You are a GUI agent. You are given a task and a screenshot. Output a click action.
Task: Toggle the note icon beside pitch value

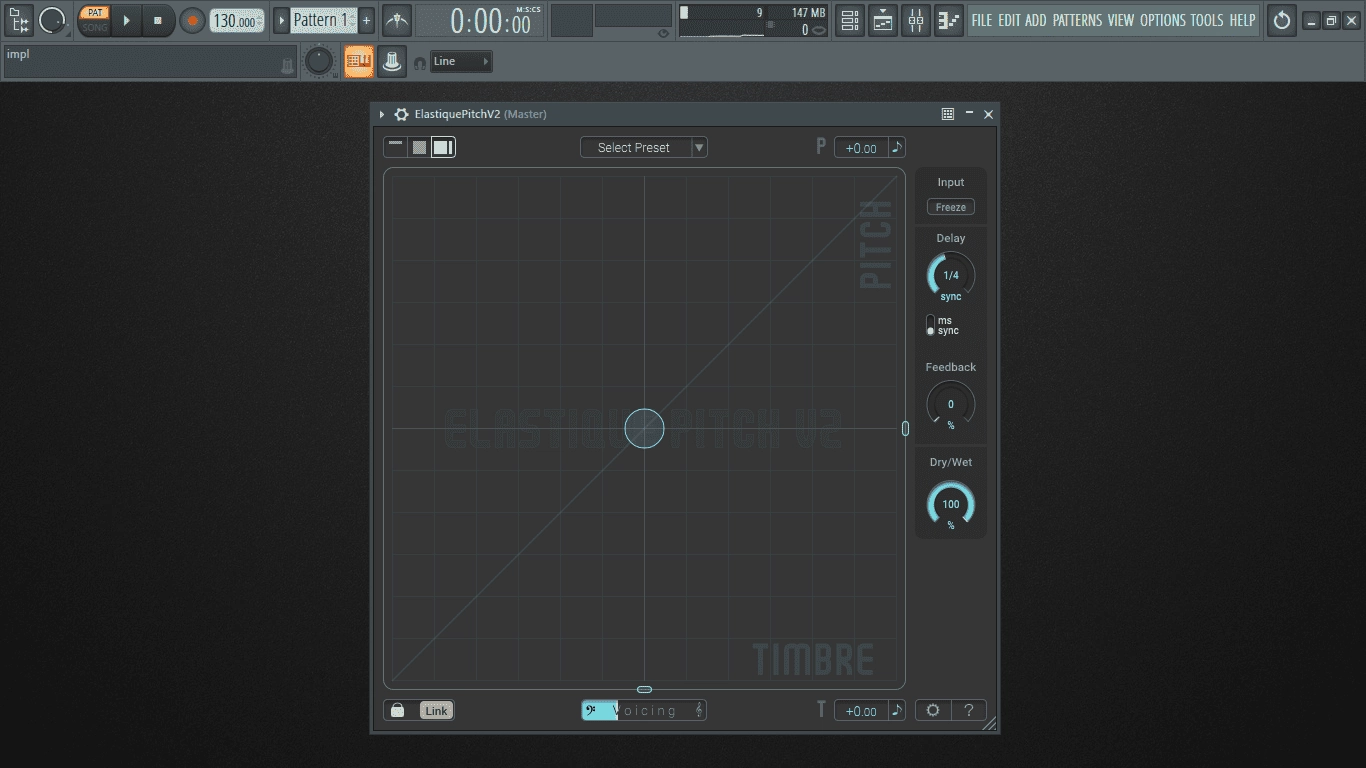pyautogui.click(x=897, y=148)
